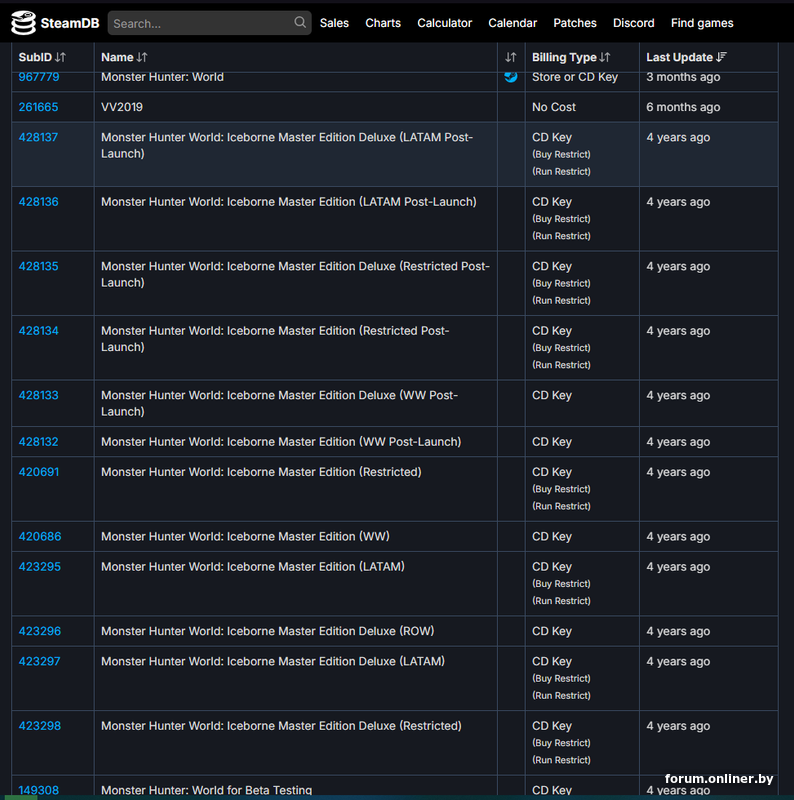Sort by SubID column arrows
Image resolution: width=794 pixels, height=800 pixels.
[x=60, y=58]
